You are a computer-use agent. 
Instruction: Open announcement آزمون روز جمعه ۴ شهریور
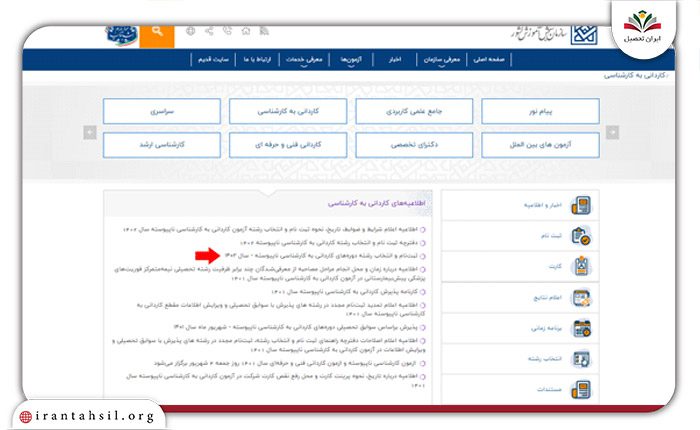coord(286,363)
